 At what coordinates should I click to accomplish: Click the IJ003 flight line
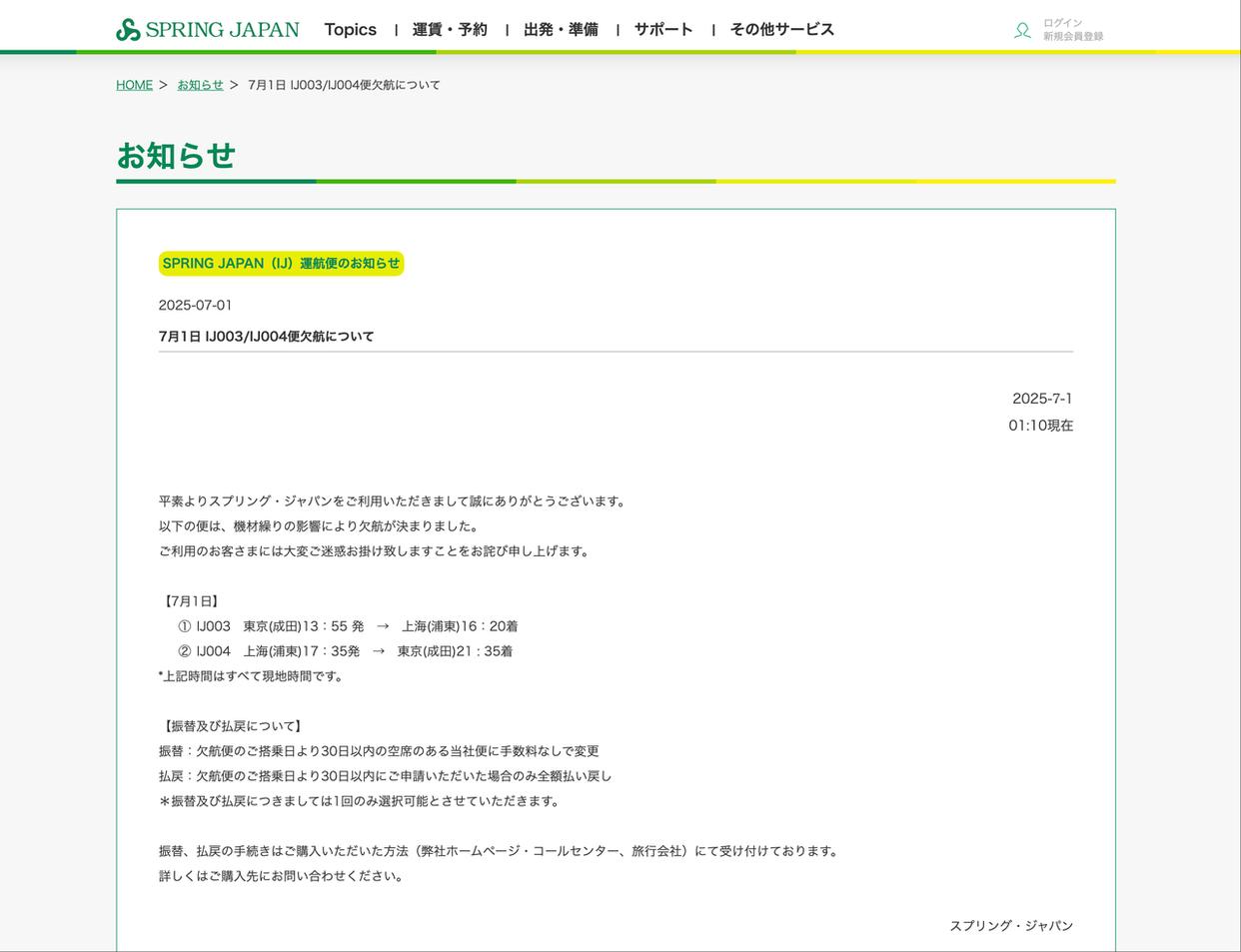point(348,626)
